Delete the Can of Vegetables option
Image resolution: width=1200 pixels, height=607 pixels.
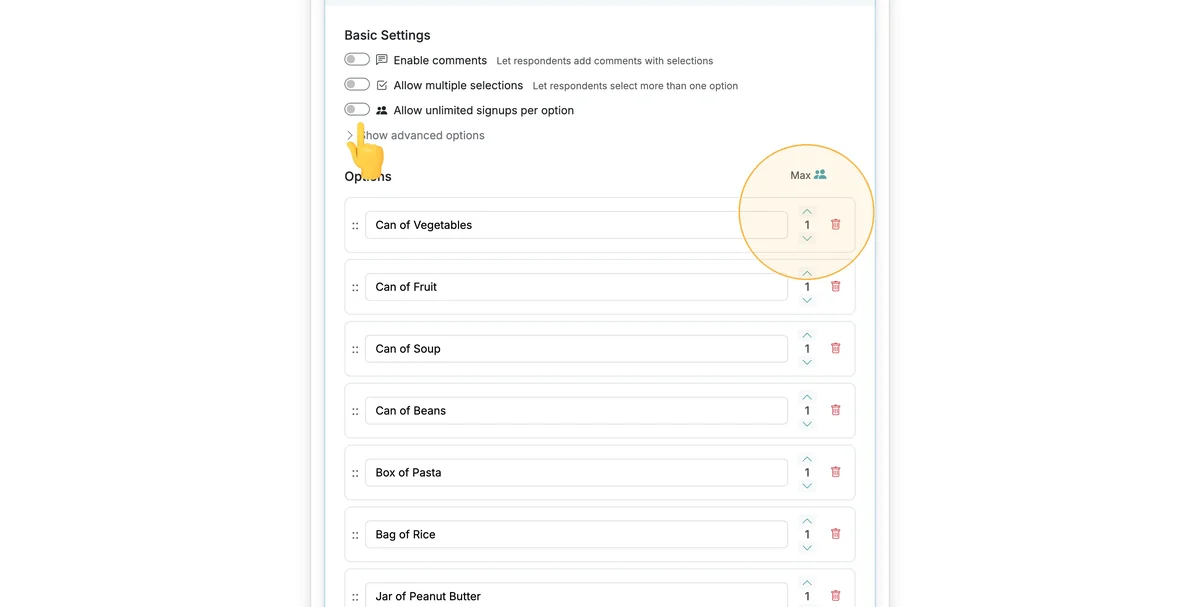[836, 225]
